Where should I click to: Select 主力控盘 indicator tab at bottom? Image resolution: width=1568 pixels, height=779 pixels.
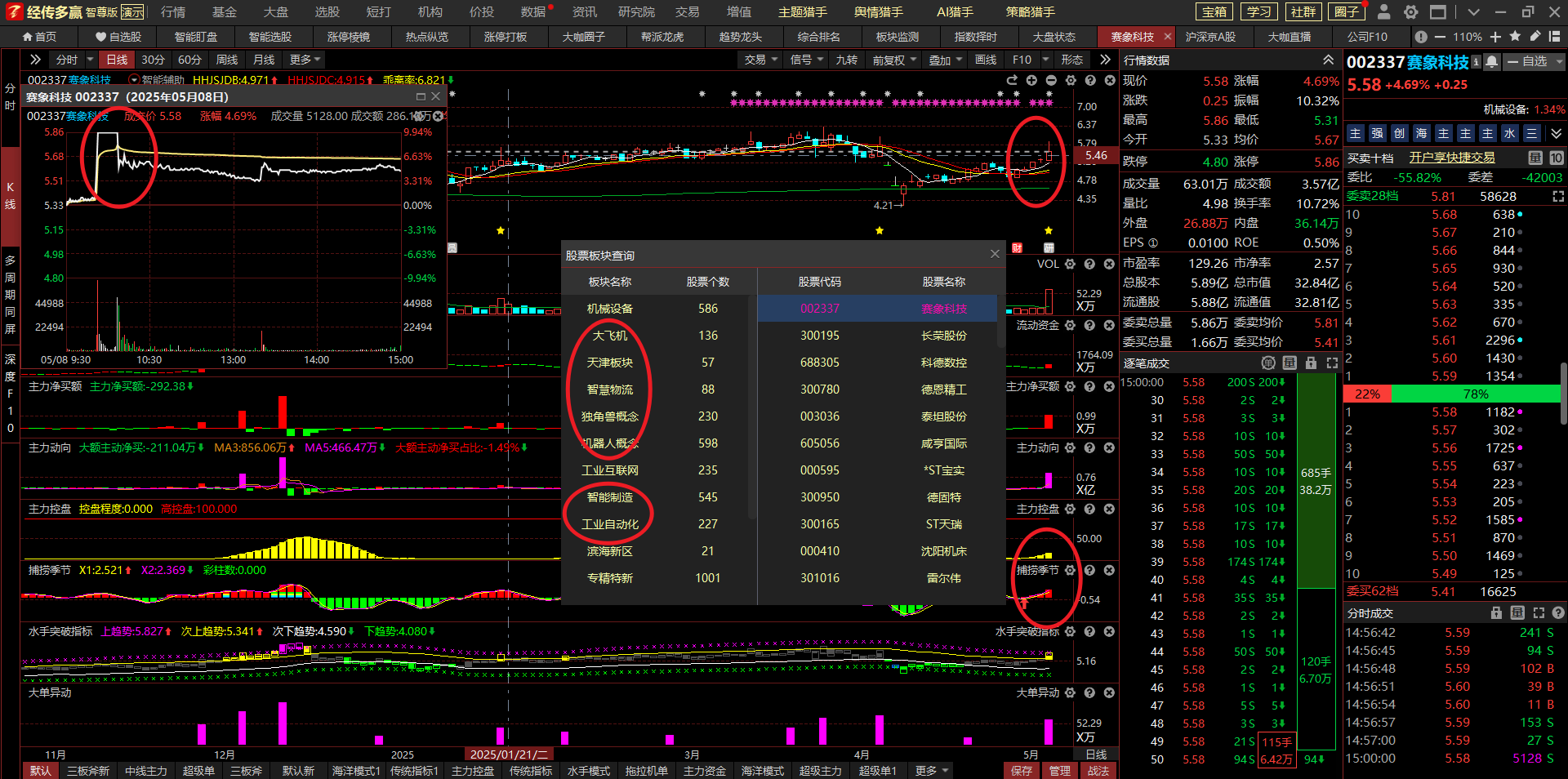473,770
